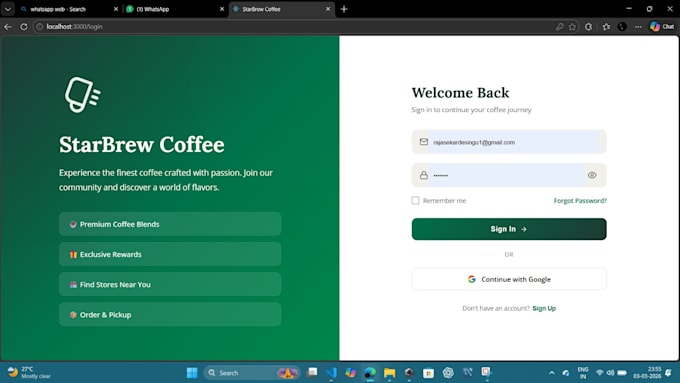680x383 pixels.
Task: Open the volume control in tray
Action: (x=610, y=373)
